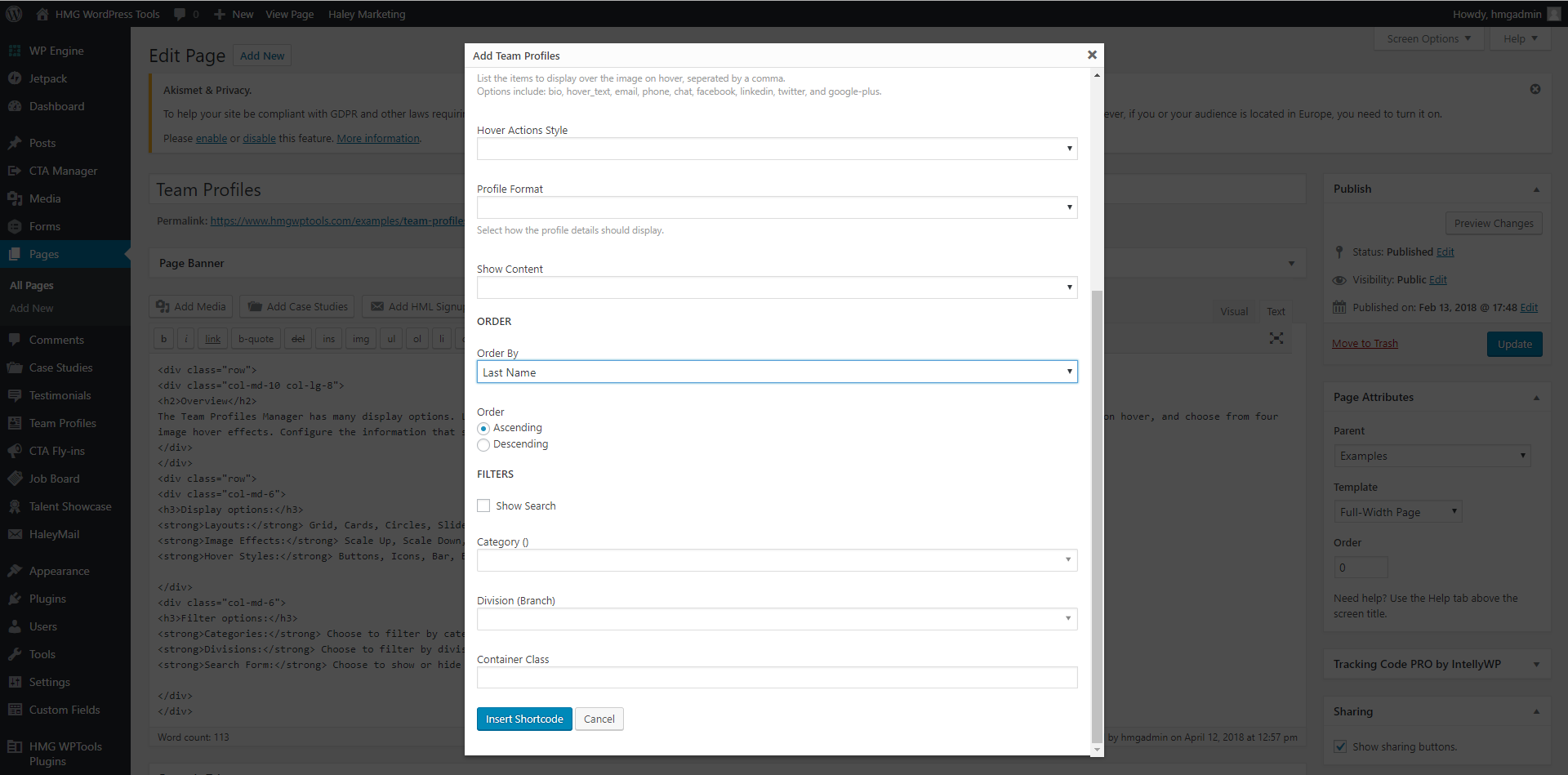Select Descending order radio button
1568x775 pixels.
tap(483, 445)
